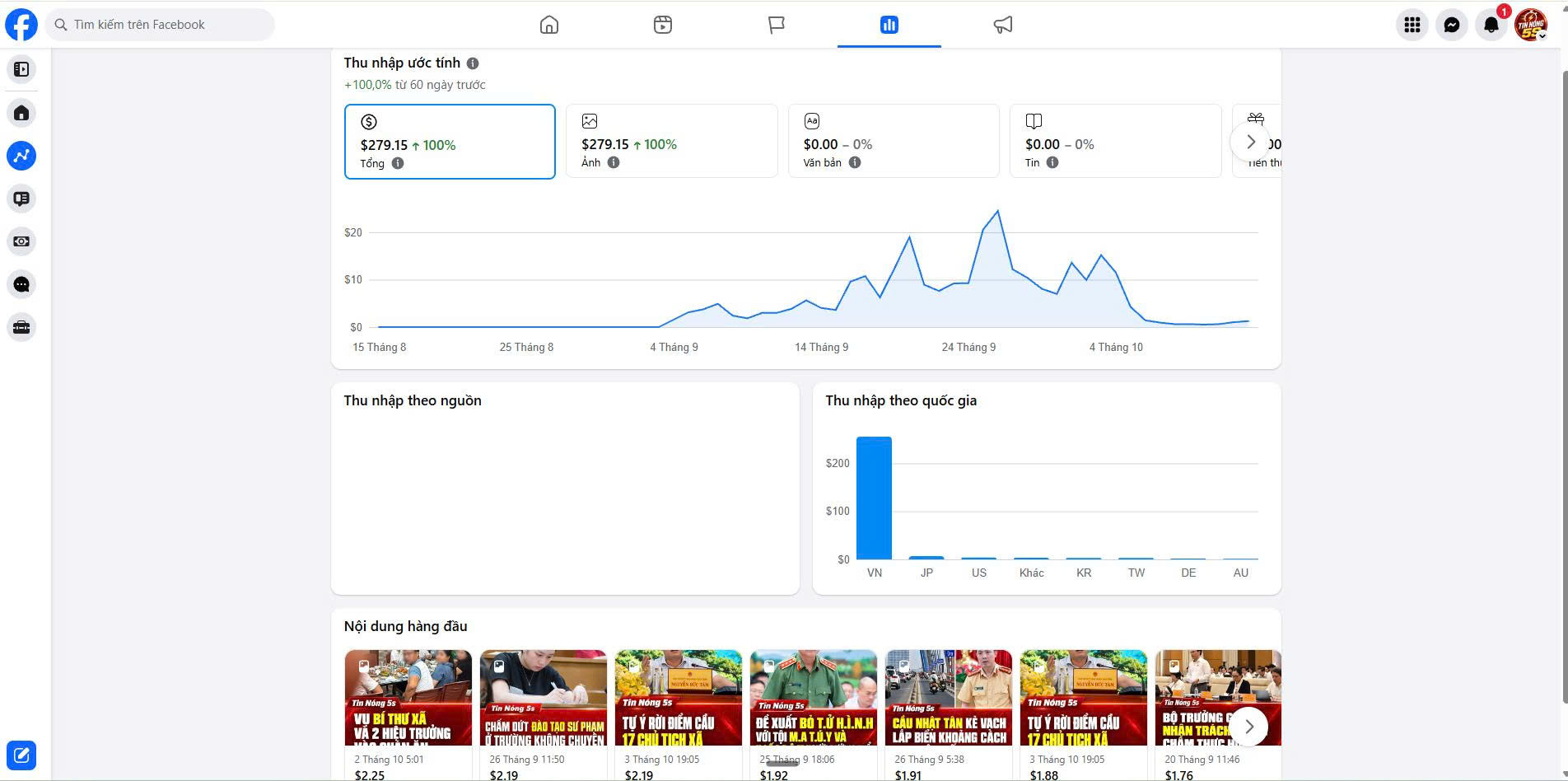Show more earnings cards with right chevron
Image resolution: width=1568 pixels, height=781 pixels.
1250,142
